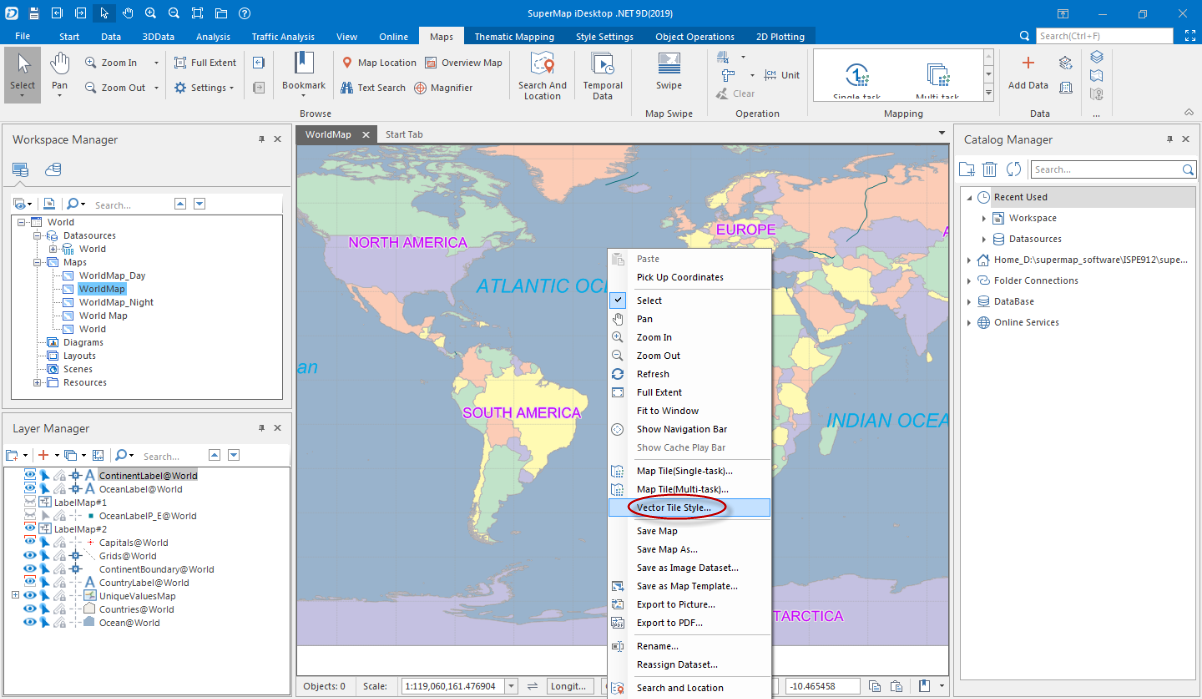Click the Full Extent button
1202x699 pixels.
coord(205,62)
